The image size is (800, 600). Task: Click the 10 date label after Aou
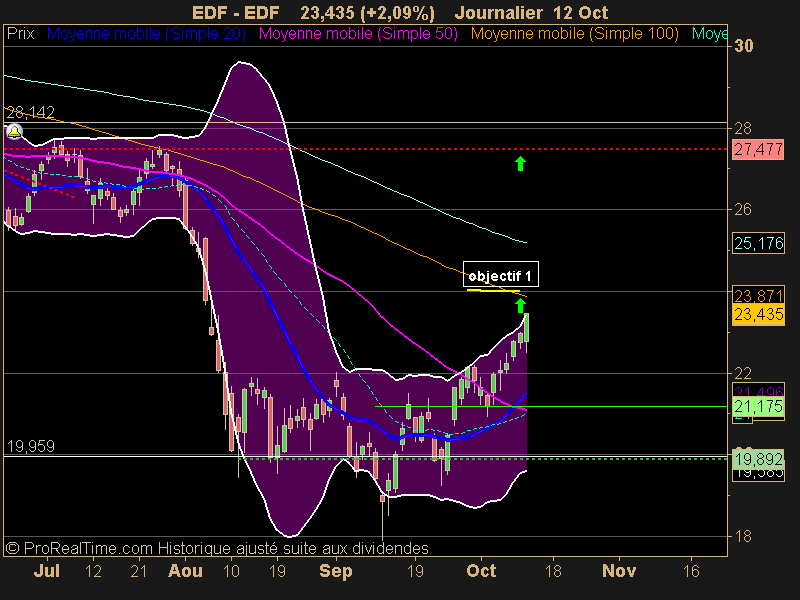[x=231, y=570]
